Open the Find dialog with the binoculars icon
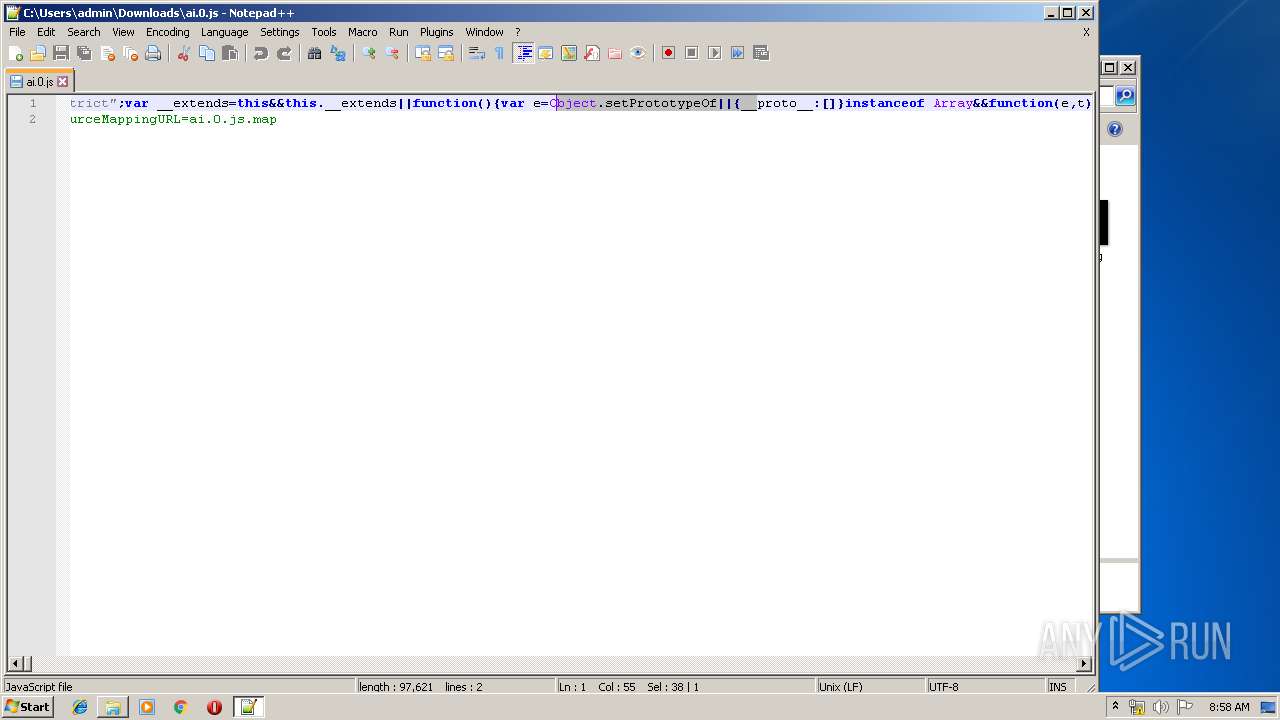The width and height of the screenshot is (1280, 720). pyautogui.click(x=315, y=53)
